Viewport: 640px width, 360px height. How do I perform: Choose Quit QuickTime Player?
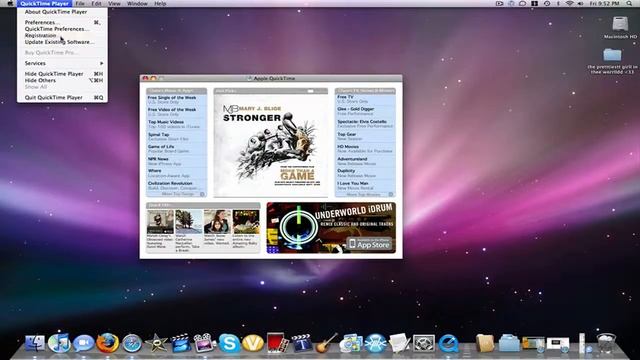point(62,98)
